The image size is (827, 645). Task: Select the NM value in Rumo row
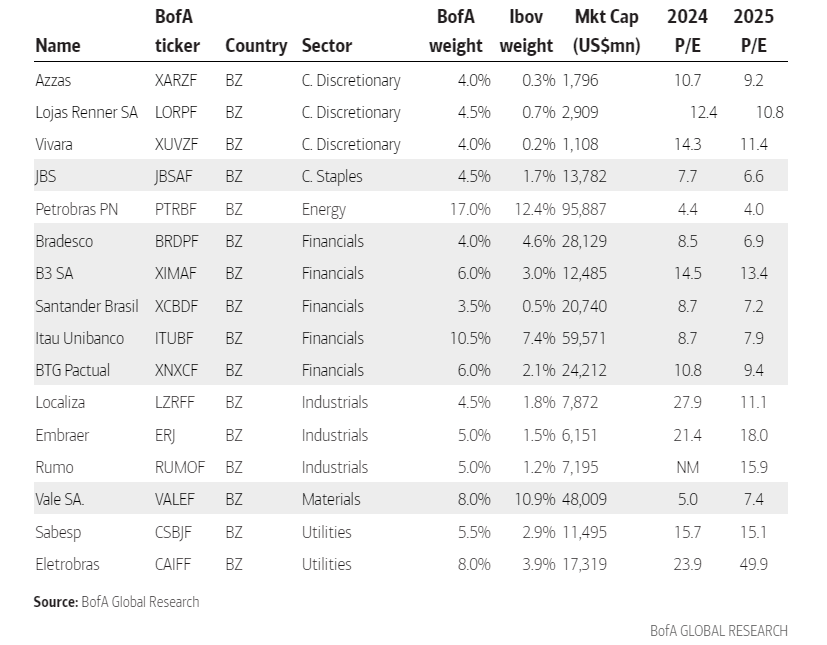coord(690,467)
